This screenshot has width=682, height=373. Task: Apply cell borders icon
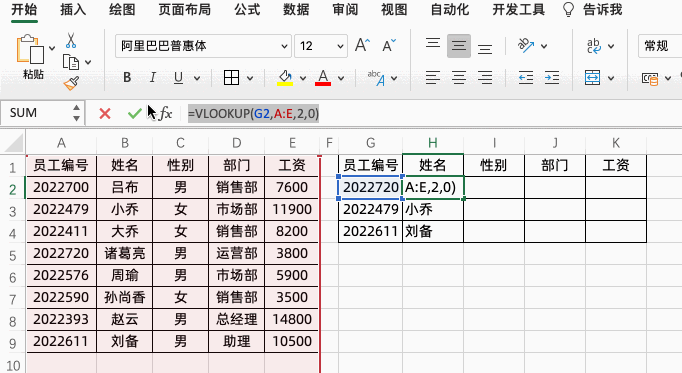pyautogui.click(x=231, y=78)
